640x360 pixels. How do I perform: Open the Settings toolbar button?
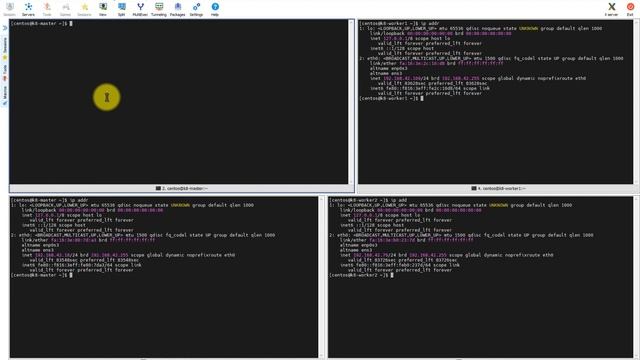tap(196, 9)
